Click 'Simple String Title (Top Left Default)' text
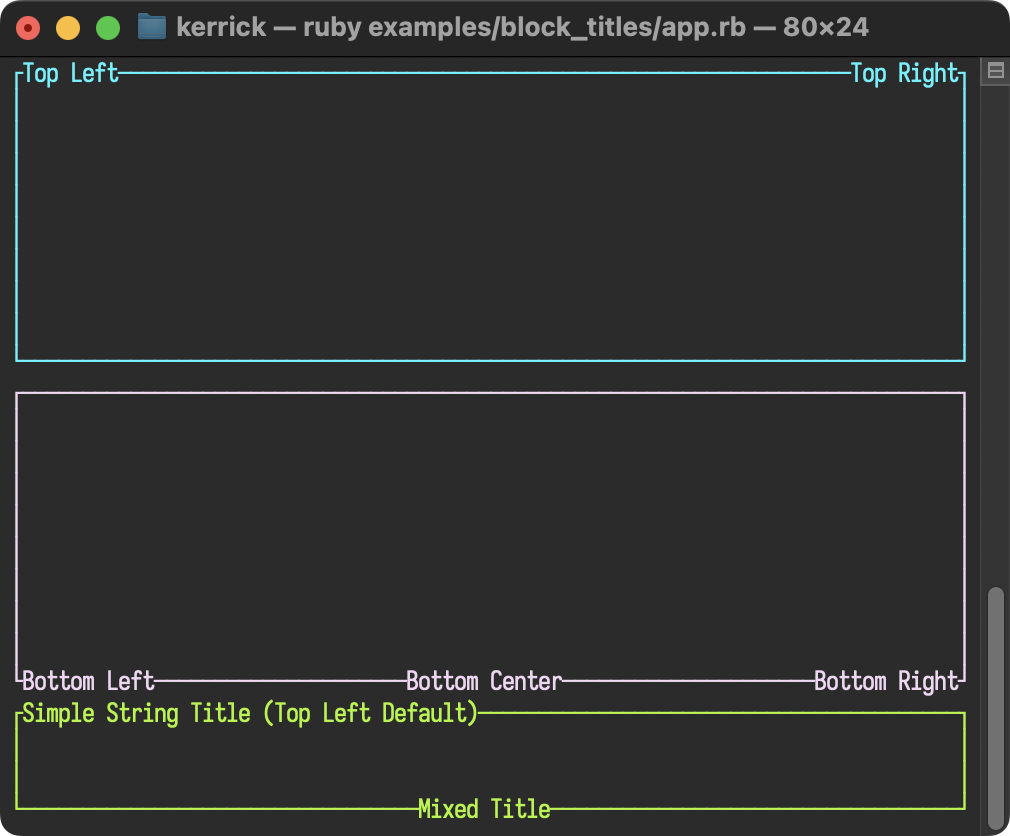 pyautogui.click(x=250, y=714)
